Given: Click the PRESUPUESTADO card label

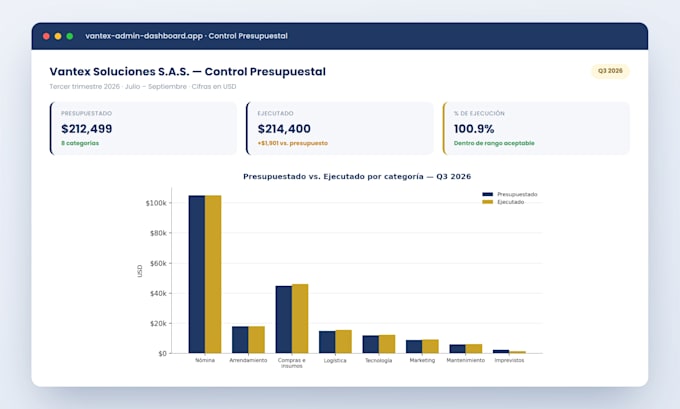Looking at the screenshot, I should tap(86, 113).
